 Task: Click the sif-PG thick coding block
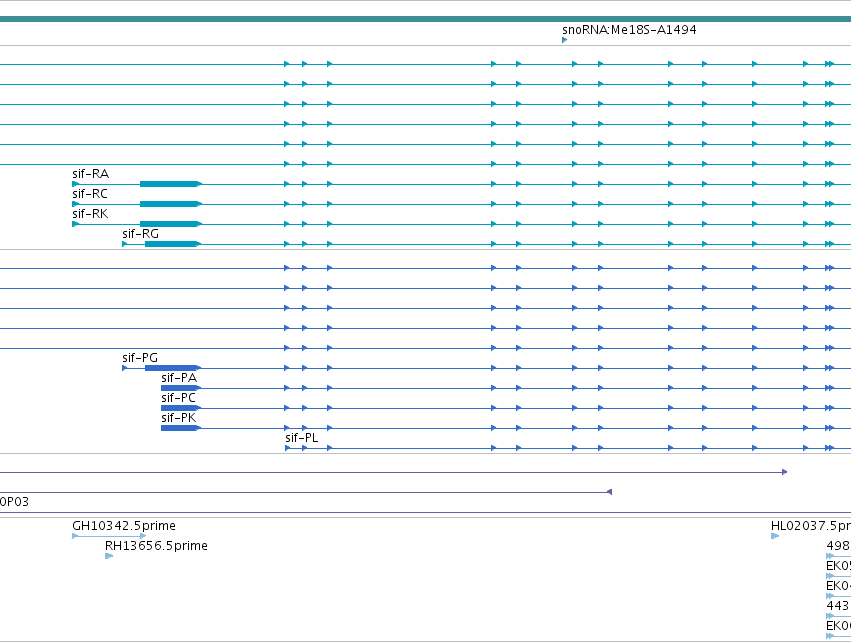click(x=171, y=368)
